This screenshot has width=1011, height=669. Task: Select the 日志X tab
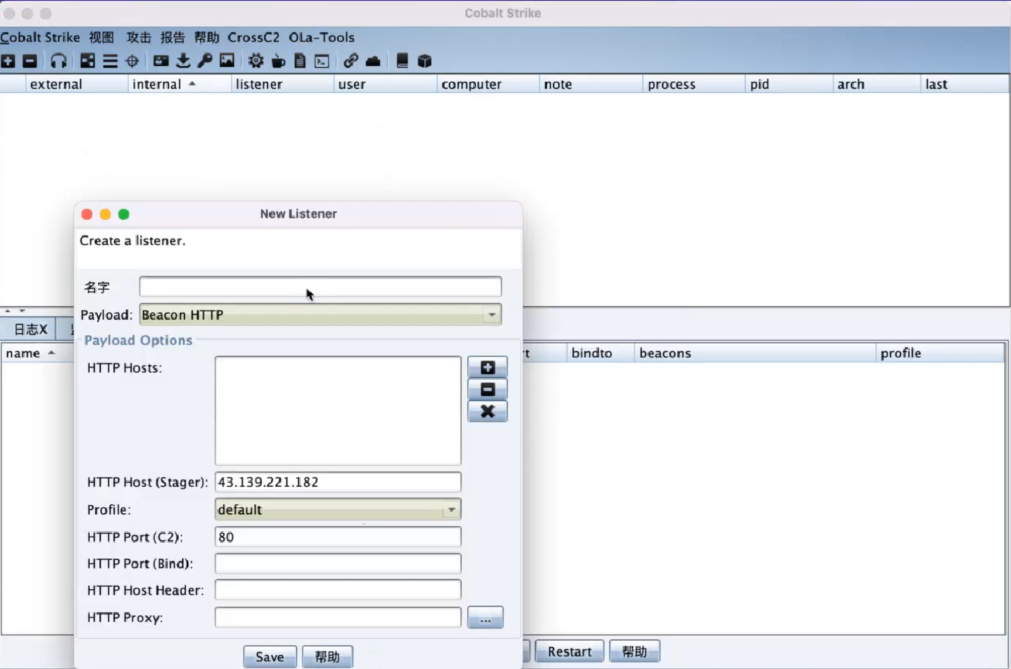click(x=30, y=329)
